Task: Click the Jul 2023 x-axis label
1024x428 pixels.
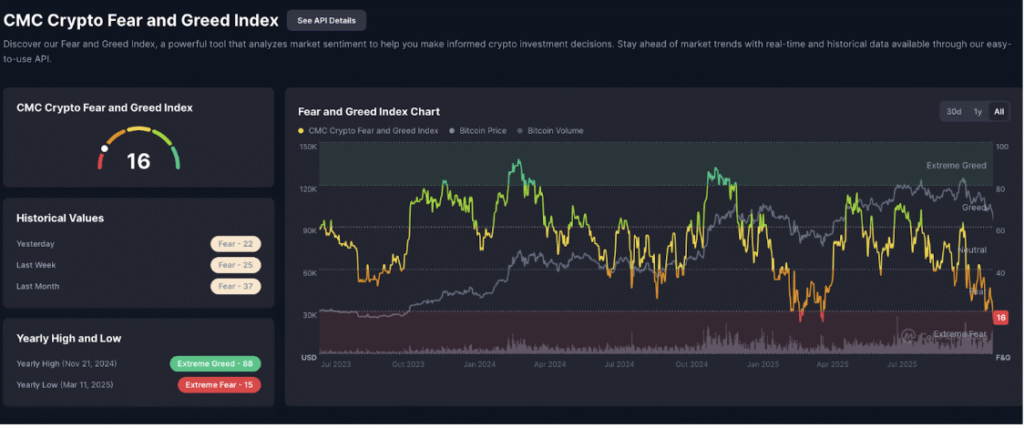Action: pyautogui.click(x=336, y=364)
